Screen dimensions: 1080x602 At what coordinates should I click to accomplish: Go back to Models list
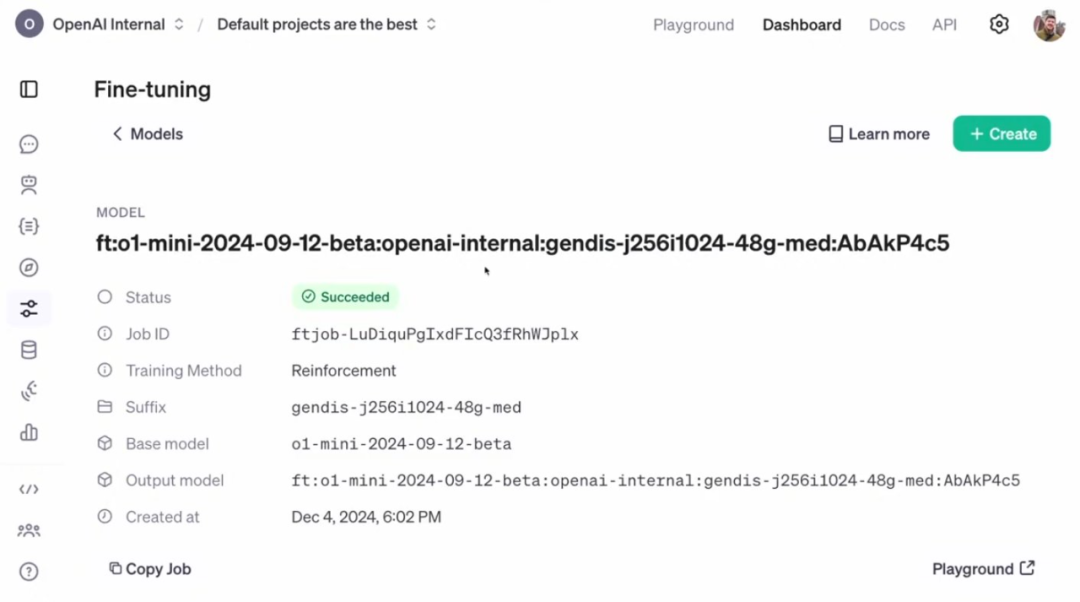click(147, 134)
